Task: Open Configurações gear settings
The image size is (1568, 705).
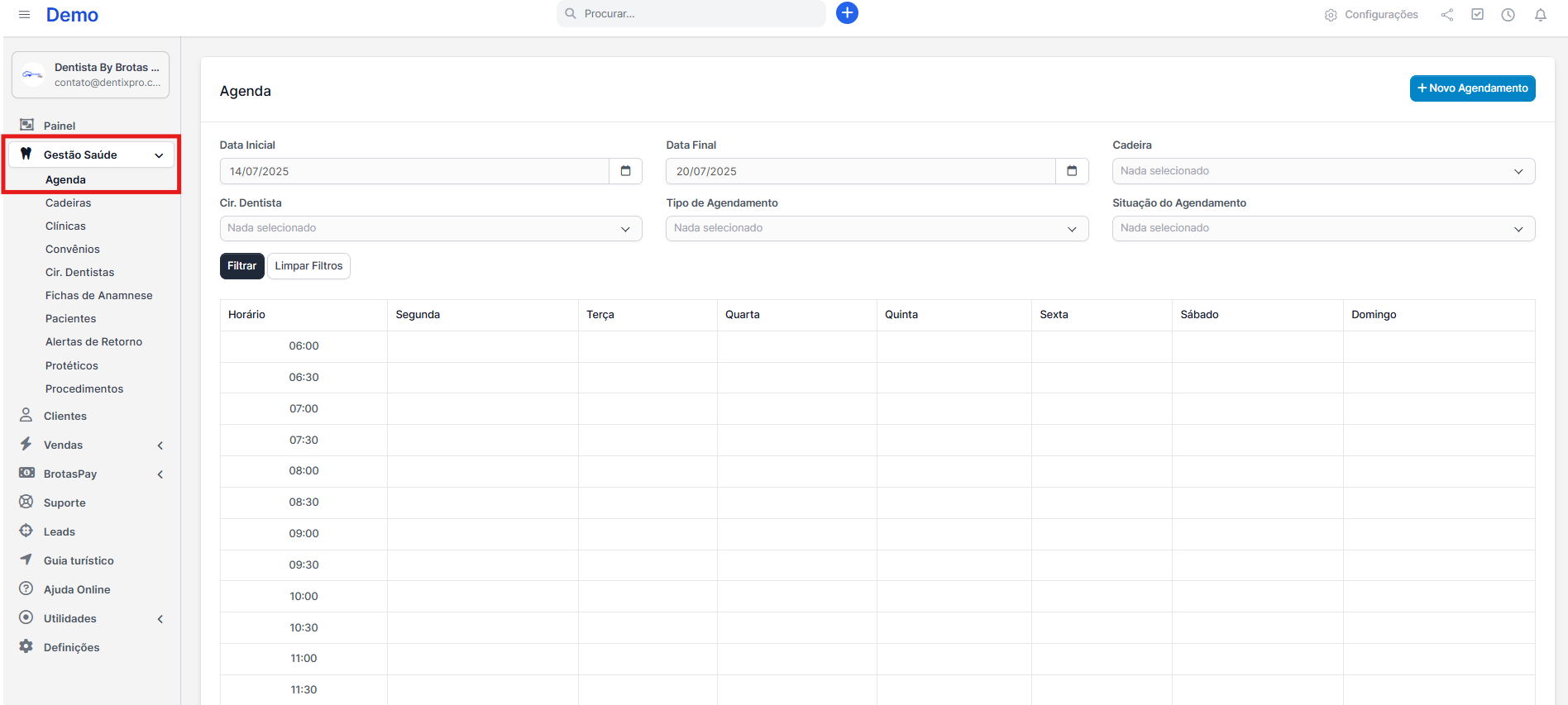Action: tap(1371, 15)
